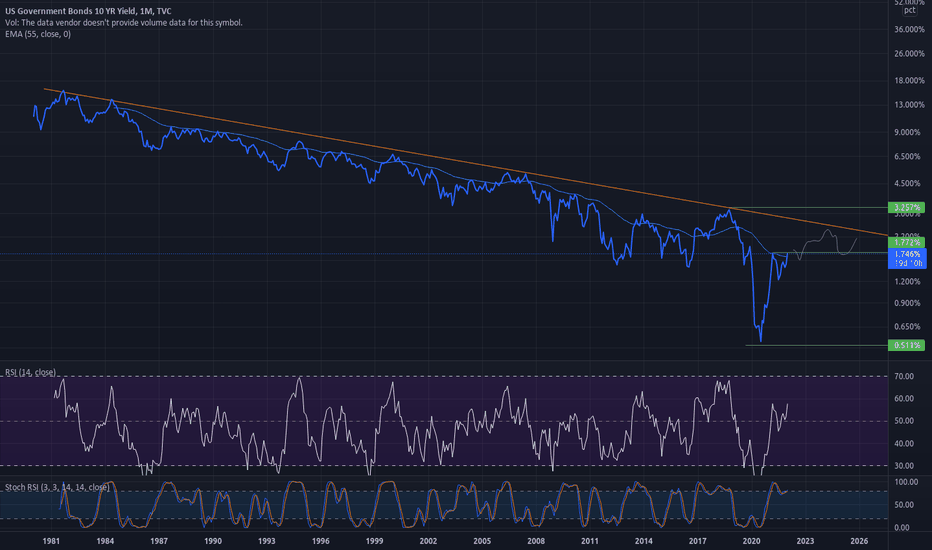Click the 70.00 RSI axis label
The width and height of the screenshot is (932, 550).
(x=904, y=376)
